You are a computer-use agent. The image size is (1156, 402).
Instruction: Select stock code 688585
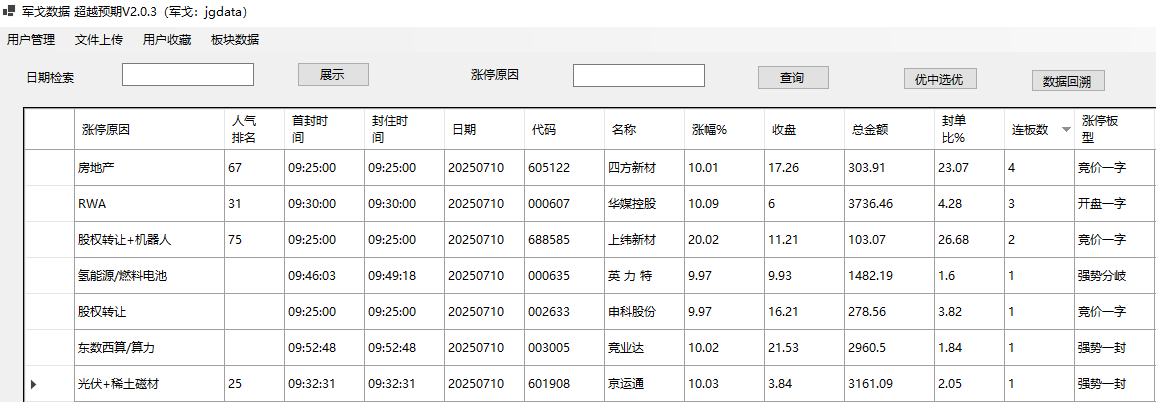coord(563,240)
